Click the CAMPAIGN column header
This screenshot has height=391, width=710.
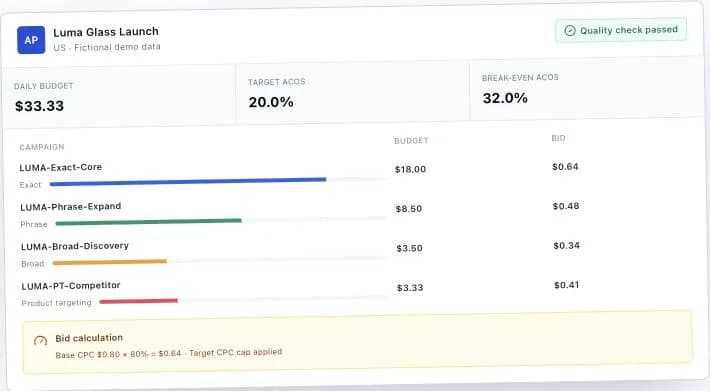pyautogui.click(x=42, y=147)
